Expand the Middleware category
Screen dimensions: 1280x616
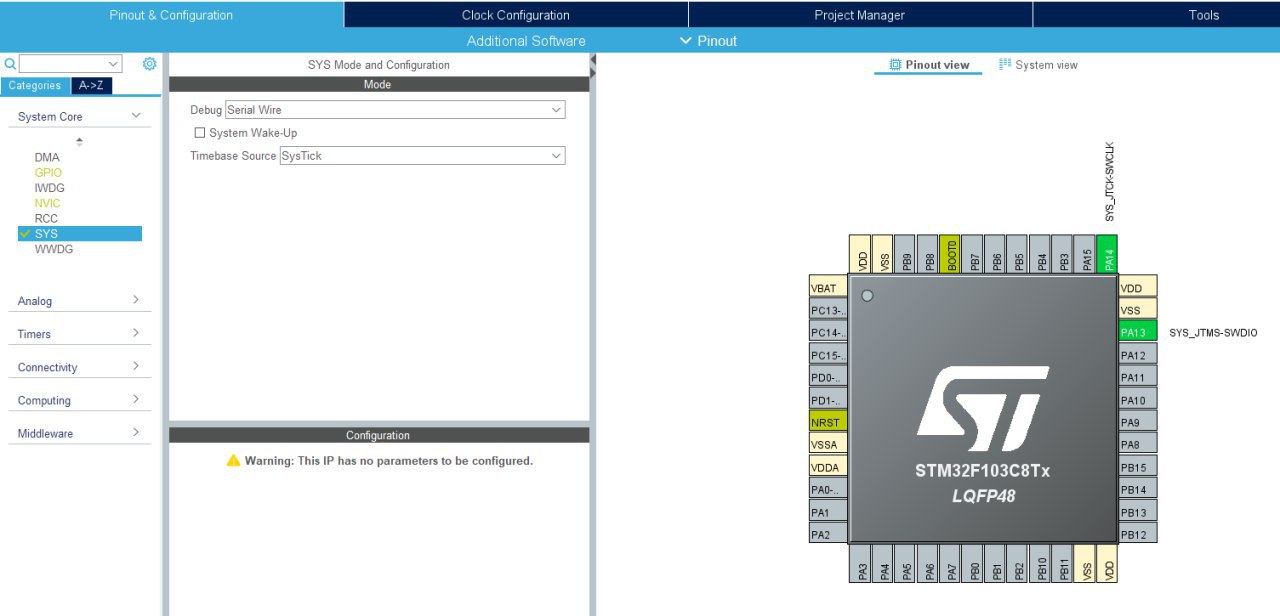click(x=136, y=432)
